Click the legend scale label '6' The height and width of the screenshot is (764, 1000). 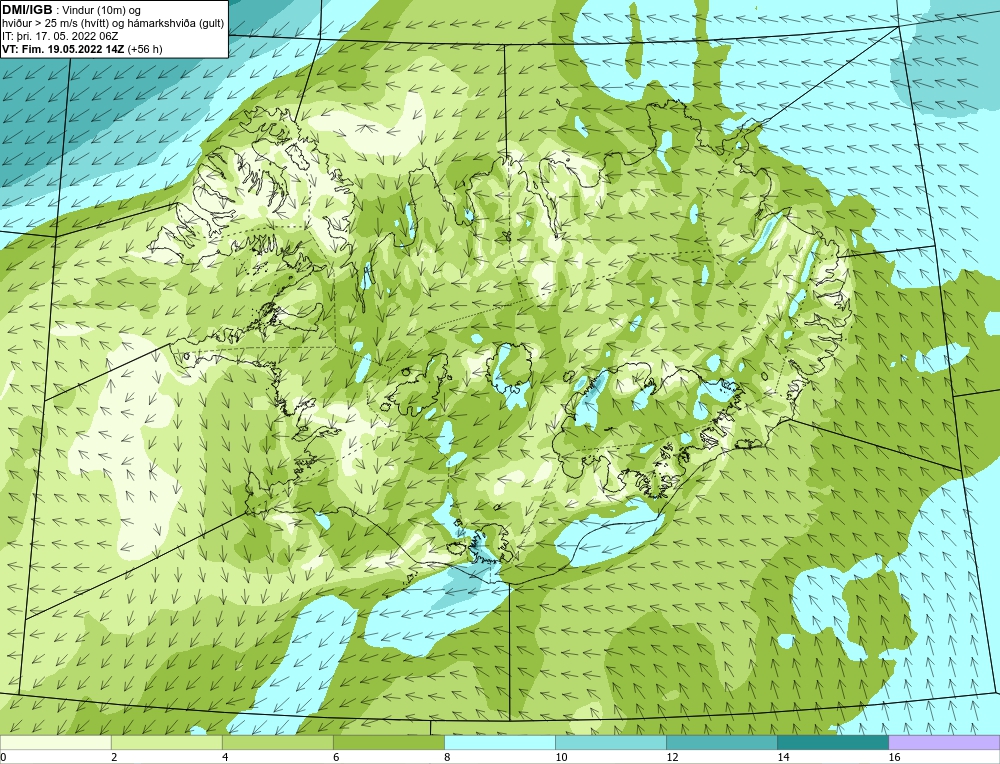click(x=335, y=757)
